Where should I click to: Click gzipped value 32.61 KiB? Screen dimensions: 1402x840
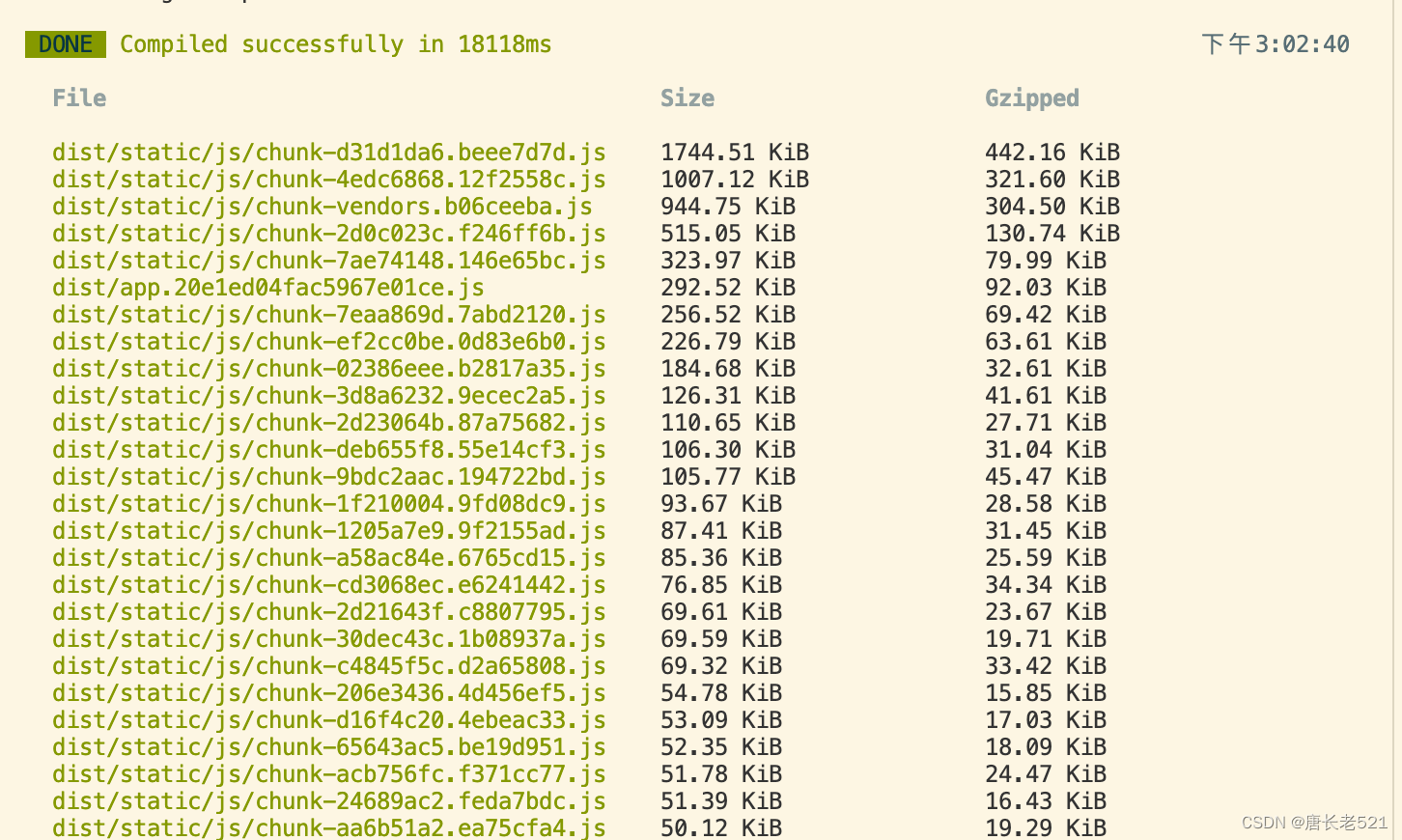[1046, 369]
